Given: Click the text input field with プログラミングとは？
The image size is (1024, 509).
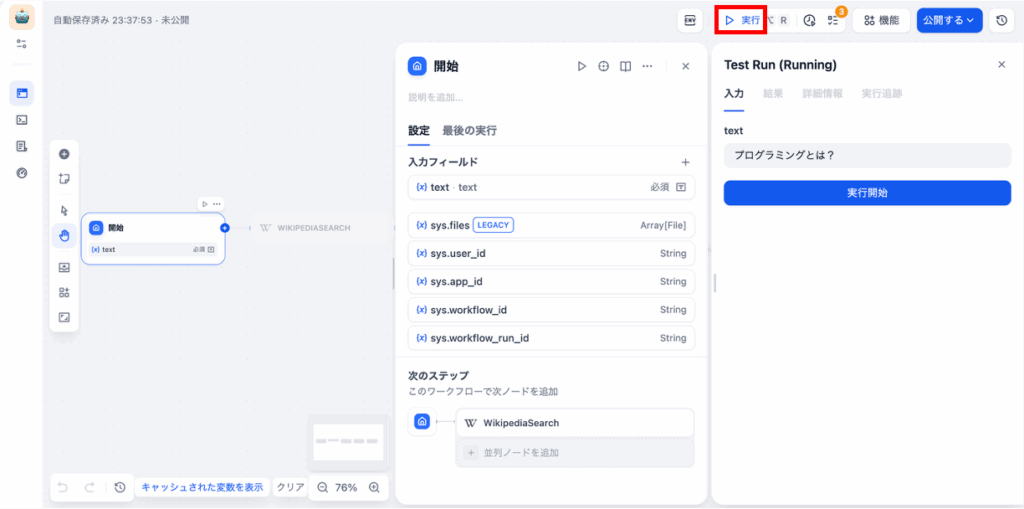Looking at the screenshot, I should click(867, 155).
